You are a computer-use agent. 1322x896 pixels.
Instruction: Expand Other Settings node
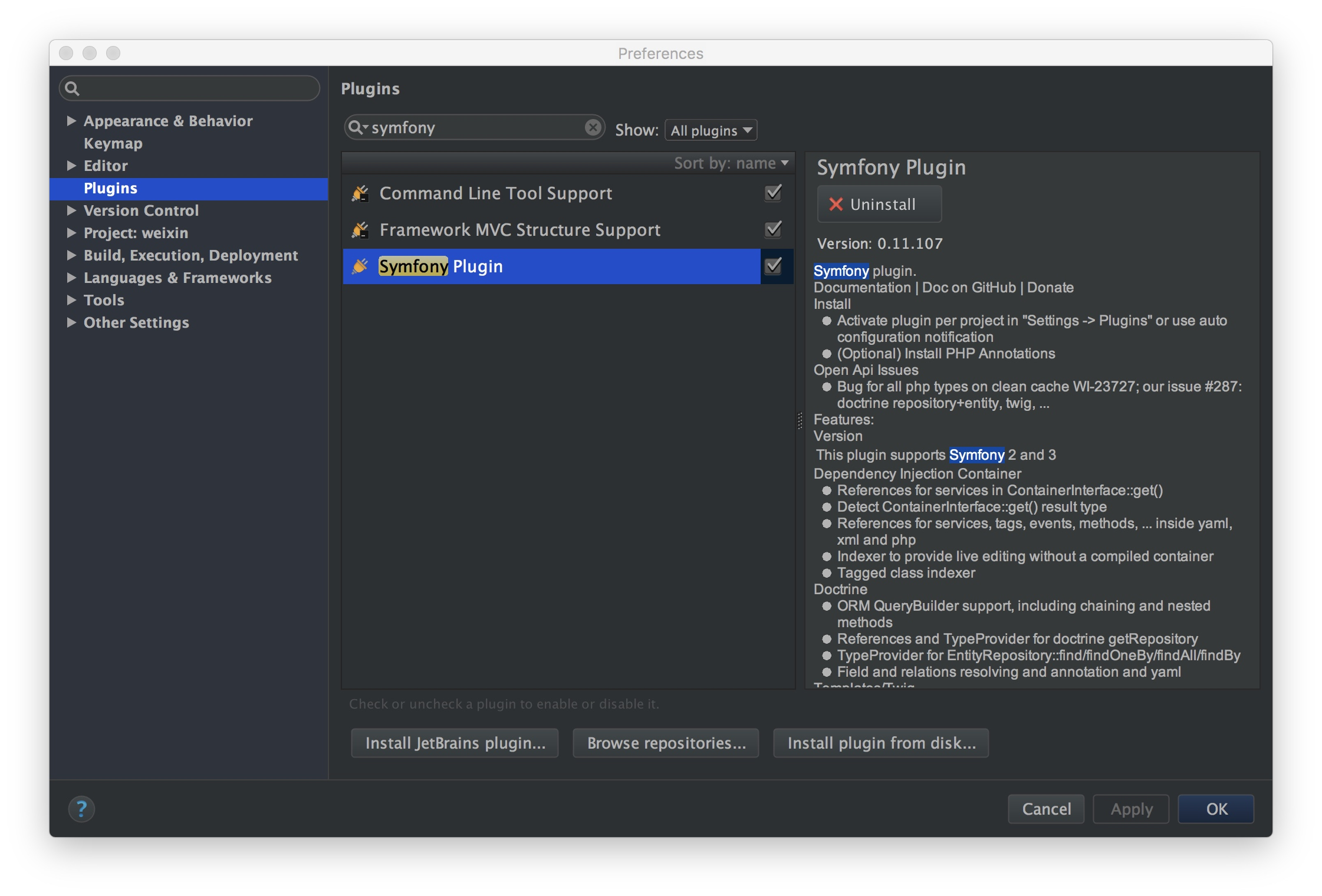click(x=71, y=322)
